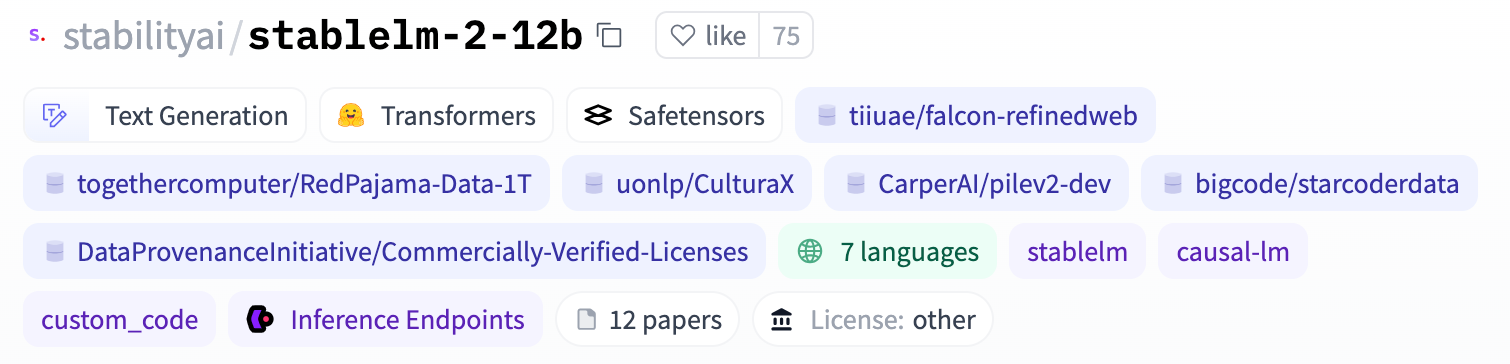The image size is (1510, 364).
Task: Open tiiuae/falcon-refinedweb dataset tag
Action: coord(975,116)
